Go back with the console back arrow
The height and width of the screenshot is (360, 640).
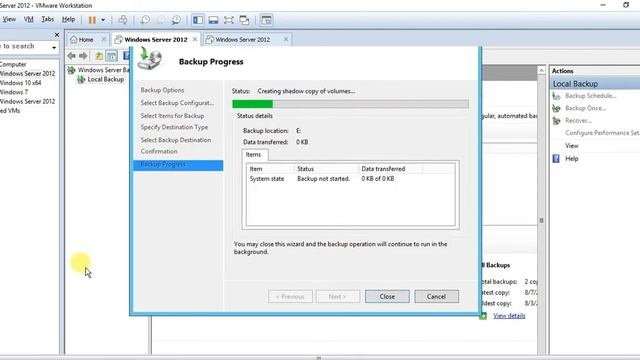tap(72, 56)
